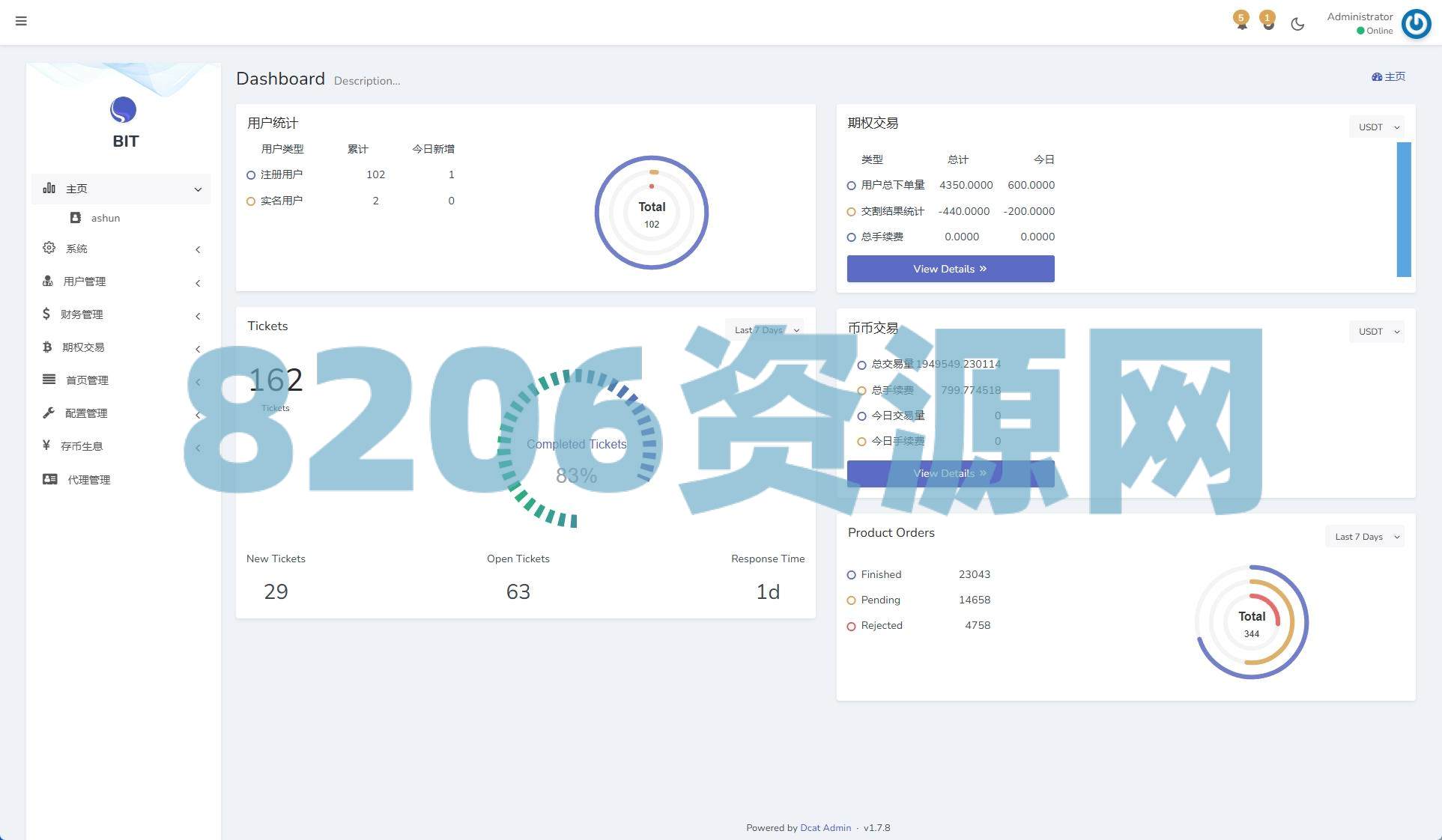Click the Administrator avatar power icon
The image size is (1442, 840).
[x=1416, y=23]
